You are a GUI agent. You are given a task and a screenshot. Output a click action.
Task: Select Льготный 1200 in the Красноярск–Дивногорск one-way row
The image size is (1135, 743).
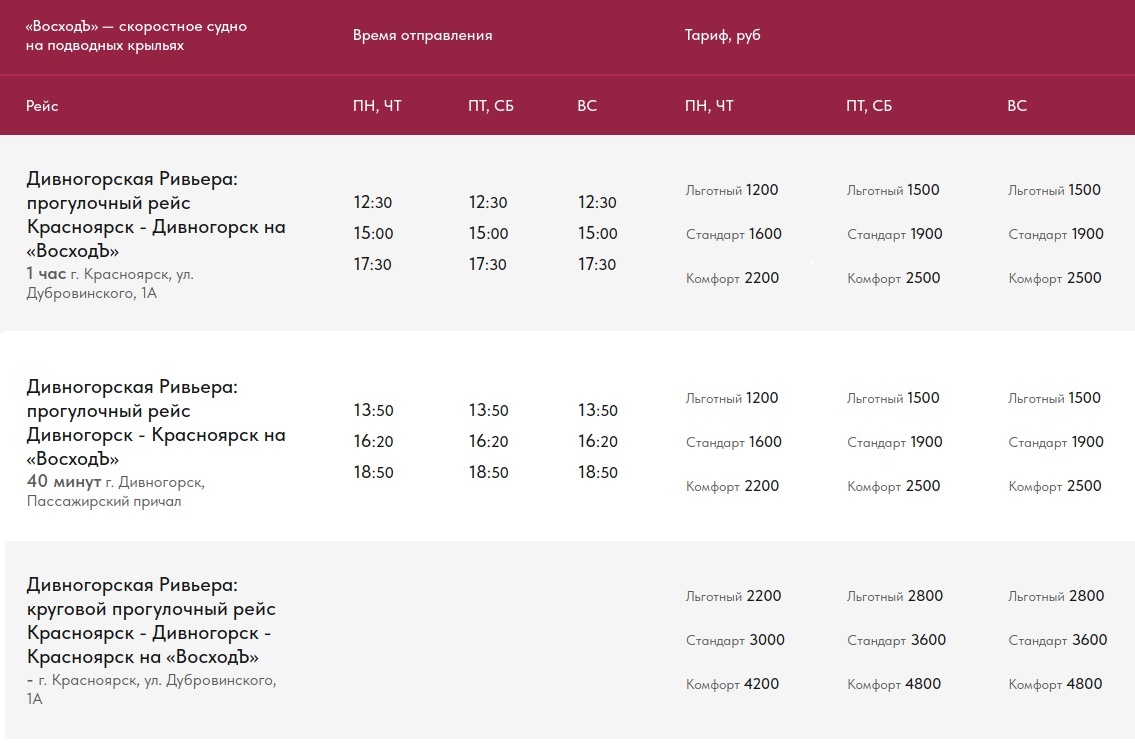tap(732, 190)
